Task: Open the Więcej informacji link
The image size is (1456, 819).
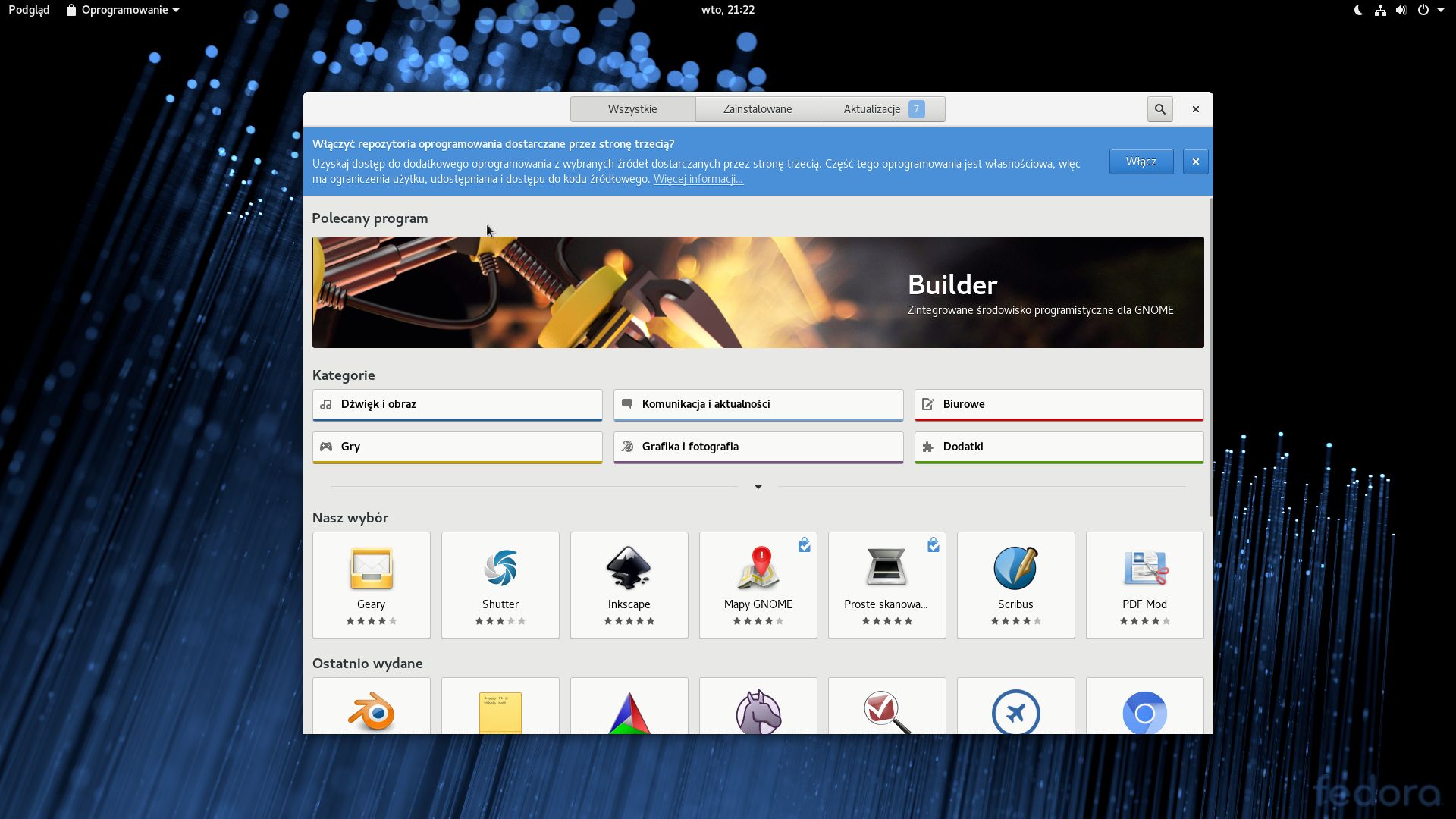Action: [698, 179]
